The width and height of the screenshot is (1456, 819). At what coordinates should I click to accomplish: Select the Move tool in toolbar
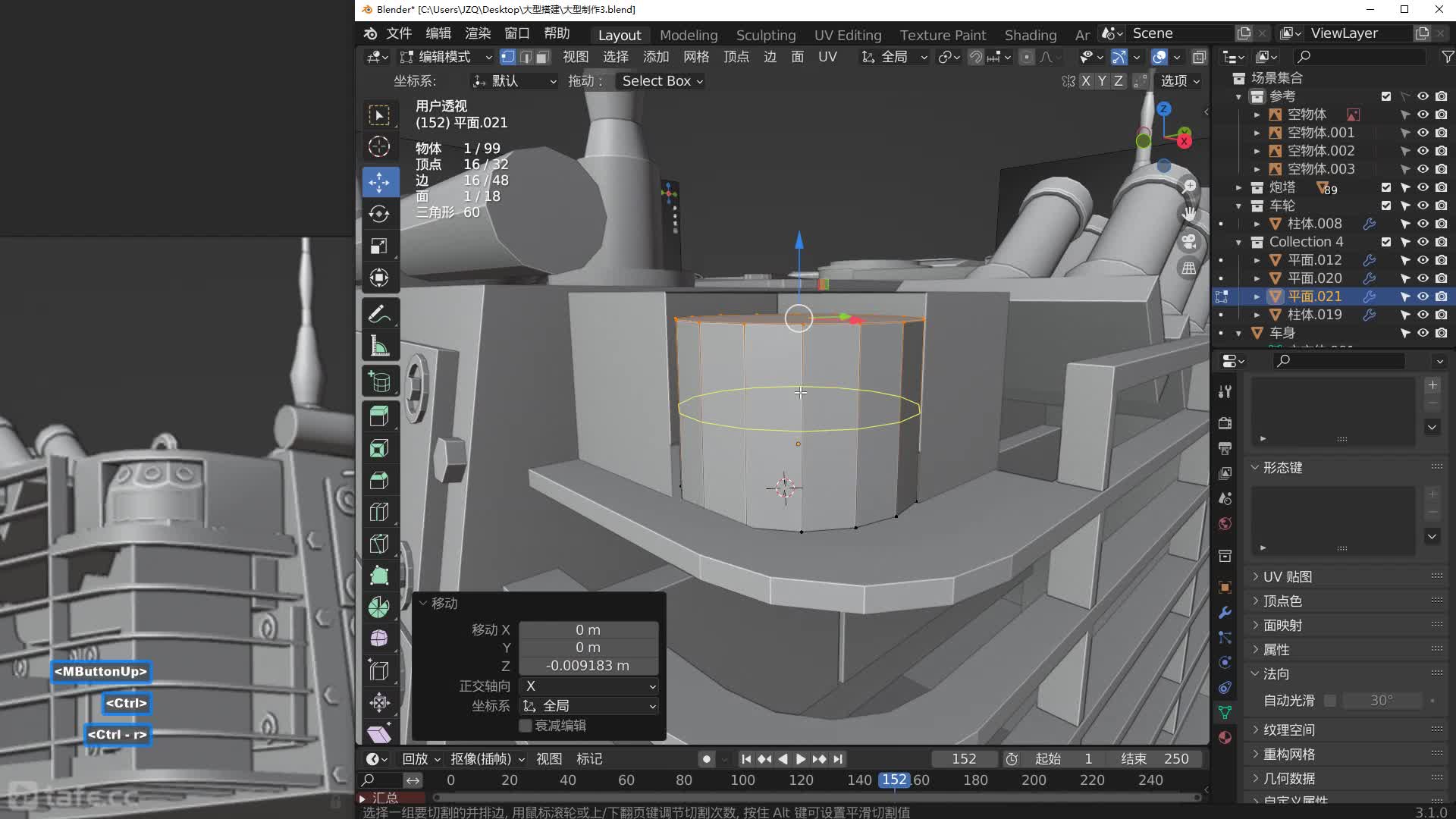(379, 182)
